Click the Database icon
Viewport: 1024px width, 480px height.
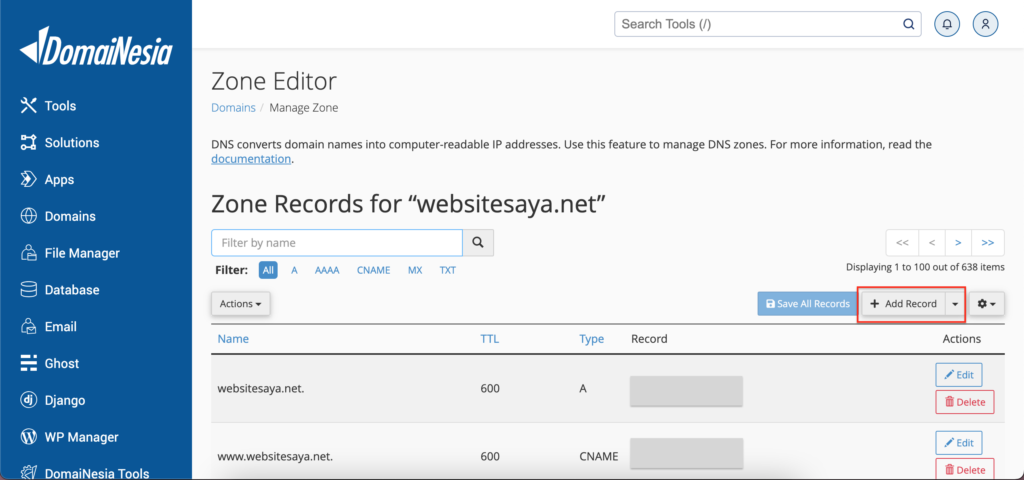click(28, 290)
